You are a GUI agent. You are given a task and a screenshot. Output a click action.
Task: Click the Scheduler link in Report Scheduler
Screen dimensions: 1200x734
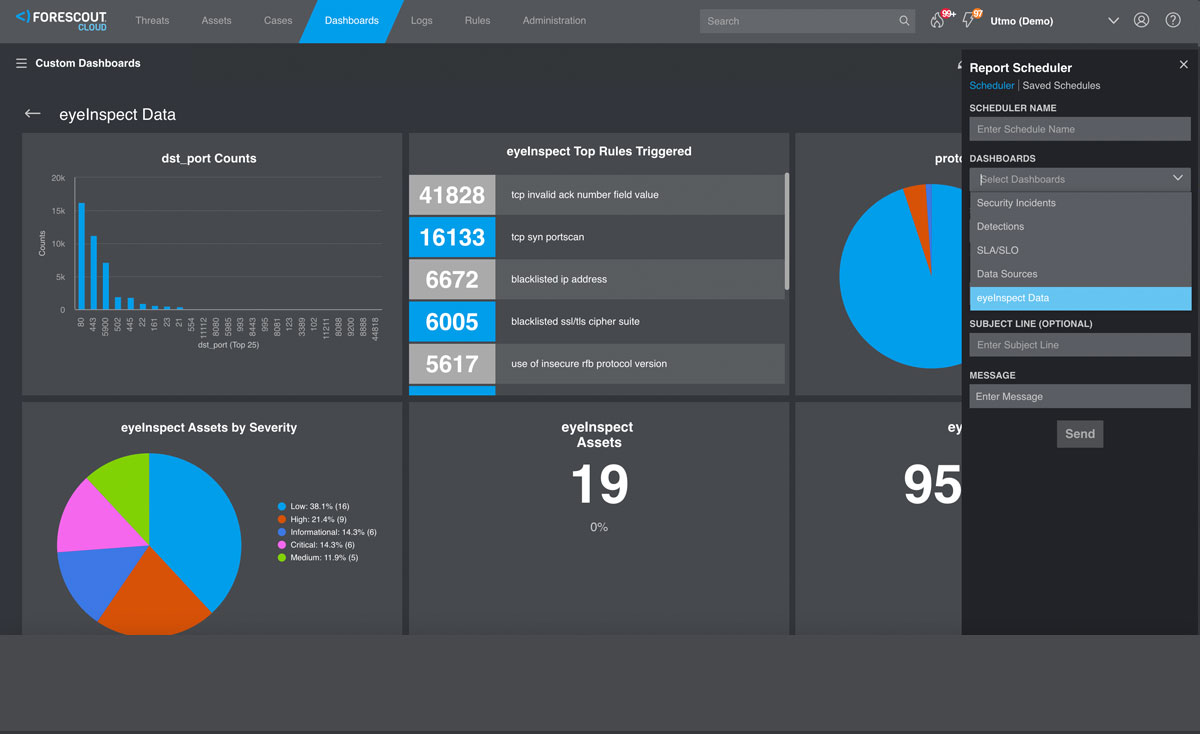992,86
